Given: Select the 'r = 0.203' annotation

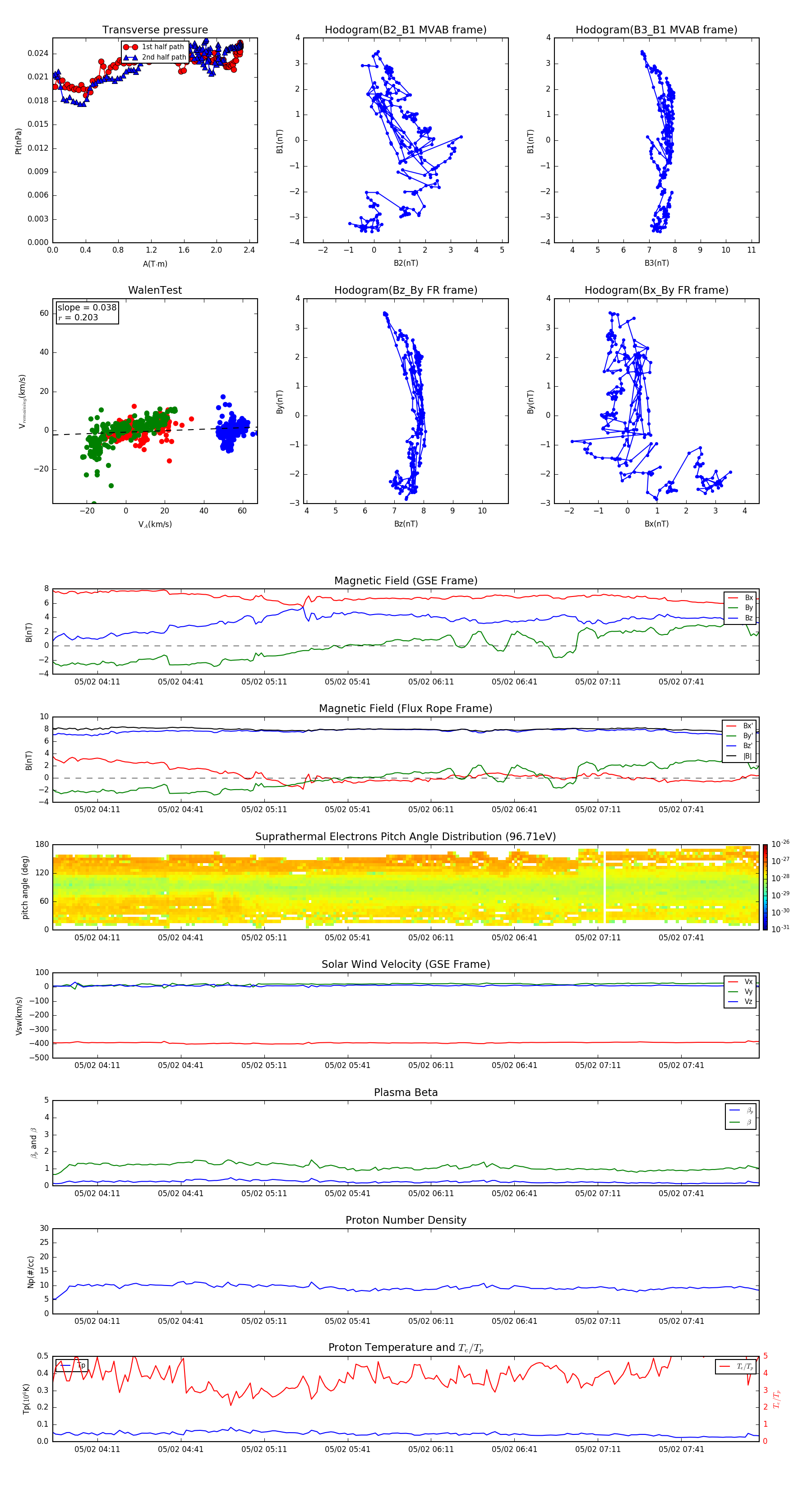Looking at the screenshot, I should [78, 317].
